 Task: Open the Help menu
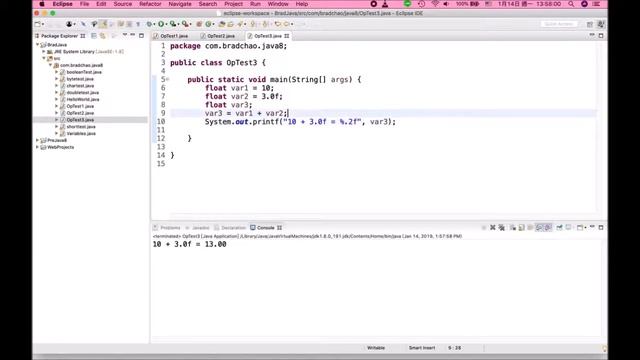pyautogui.click(x=302, y=4)
